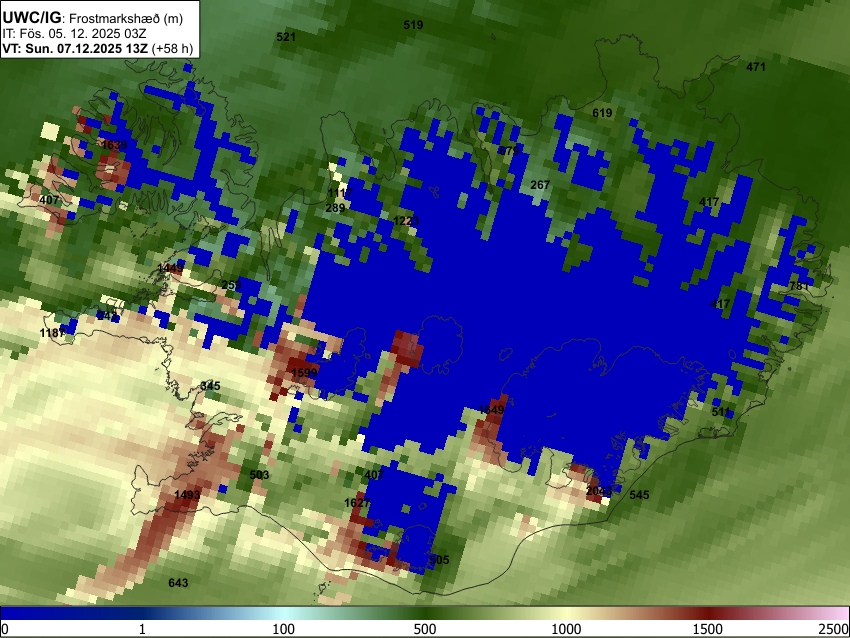Click the map value 1639
The width and height of the screenshot is (850, 638).
pyautogui.click(x=114, y=145)
